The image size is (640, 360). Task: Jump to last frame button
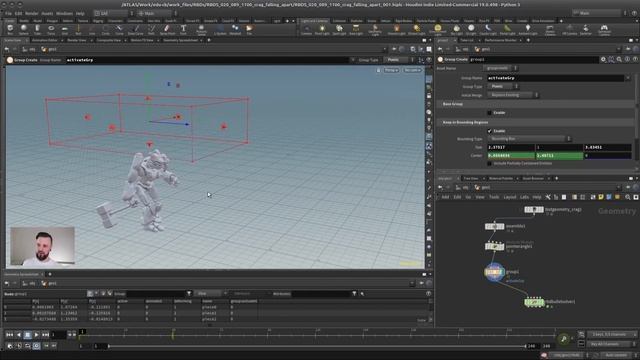[45, 335]
